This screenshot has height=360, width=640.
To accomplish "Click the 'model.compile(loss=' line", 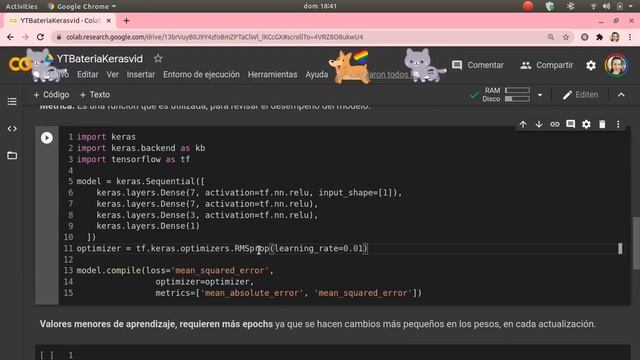I will tap(175, 270).
